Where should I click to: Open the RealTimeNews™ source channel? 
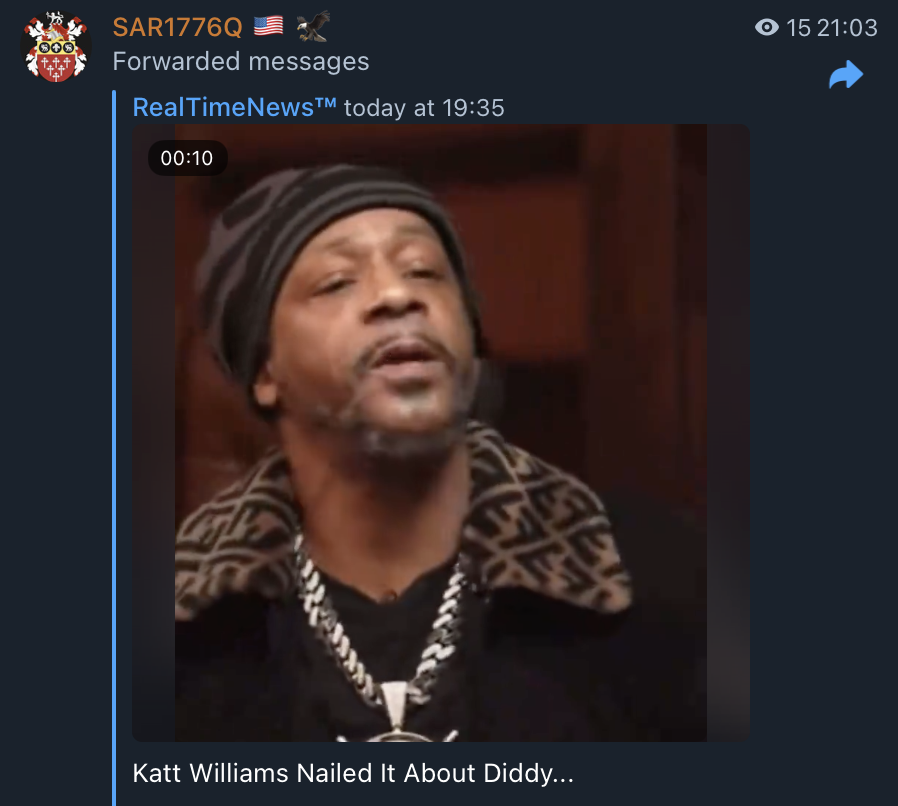pos(234,108)
